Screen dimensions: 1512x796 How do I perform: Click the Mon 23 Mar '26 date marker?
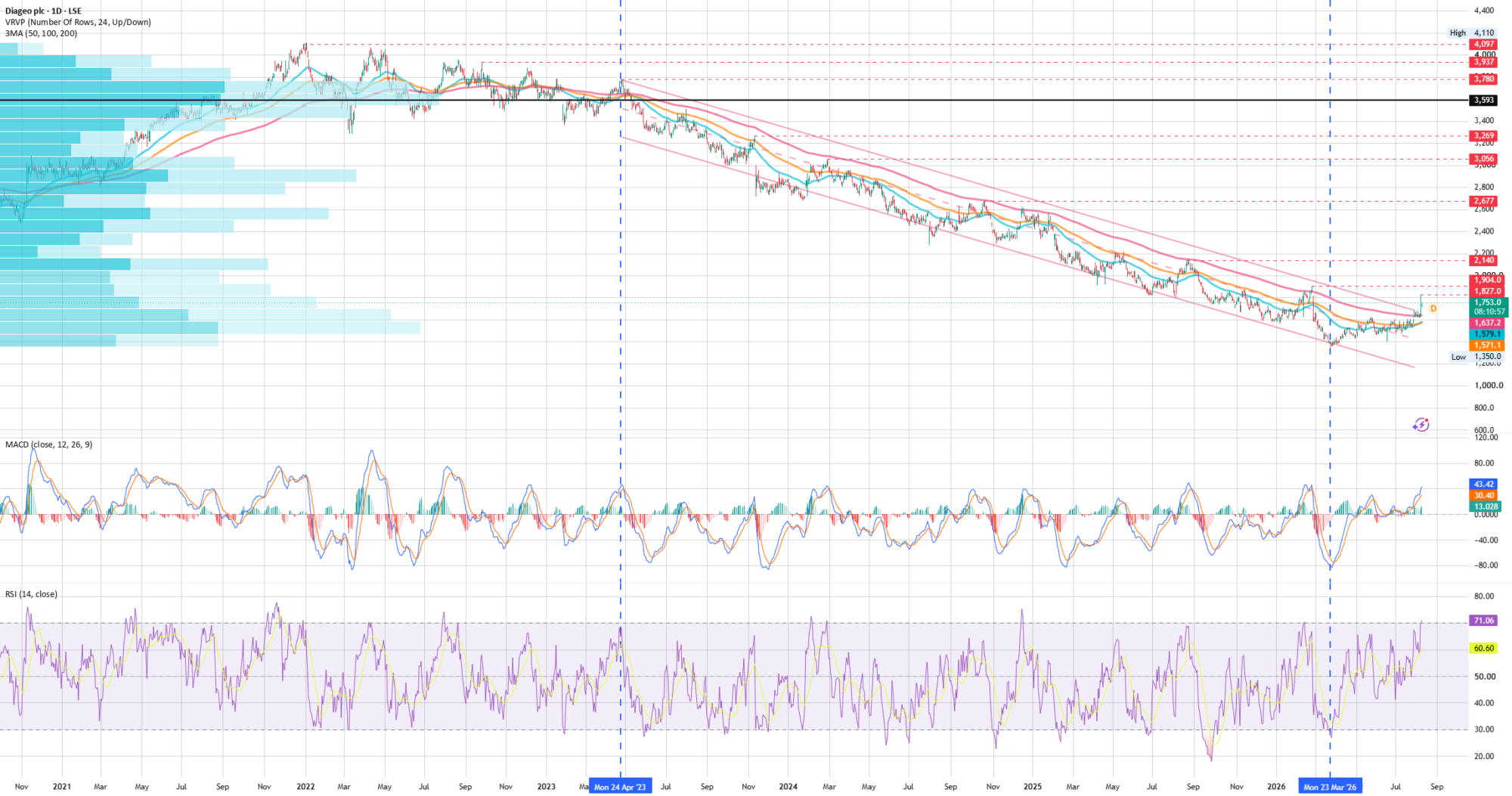click(1330, 787)
